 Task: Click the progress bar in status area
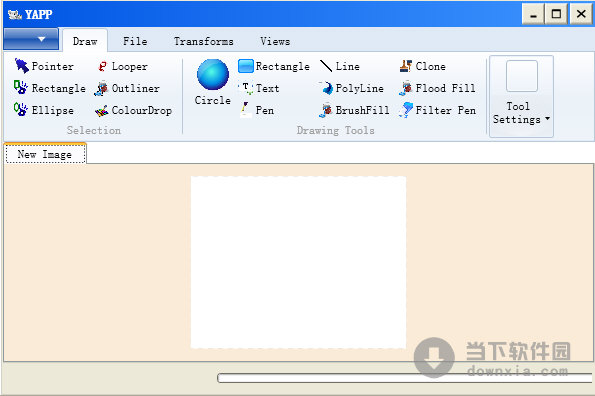[x=405, y=378]
